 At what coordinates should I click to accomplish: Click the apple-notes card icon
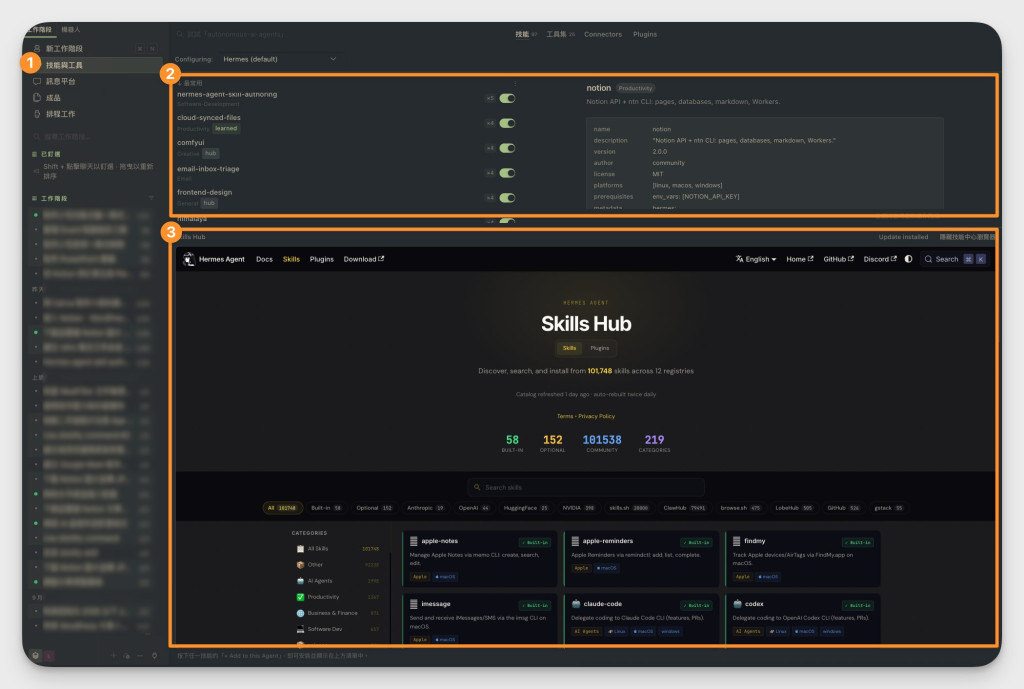pyautogui.click(x=413, y=541)
